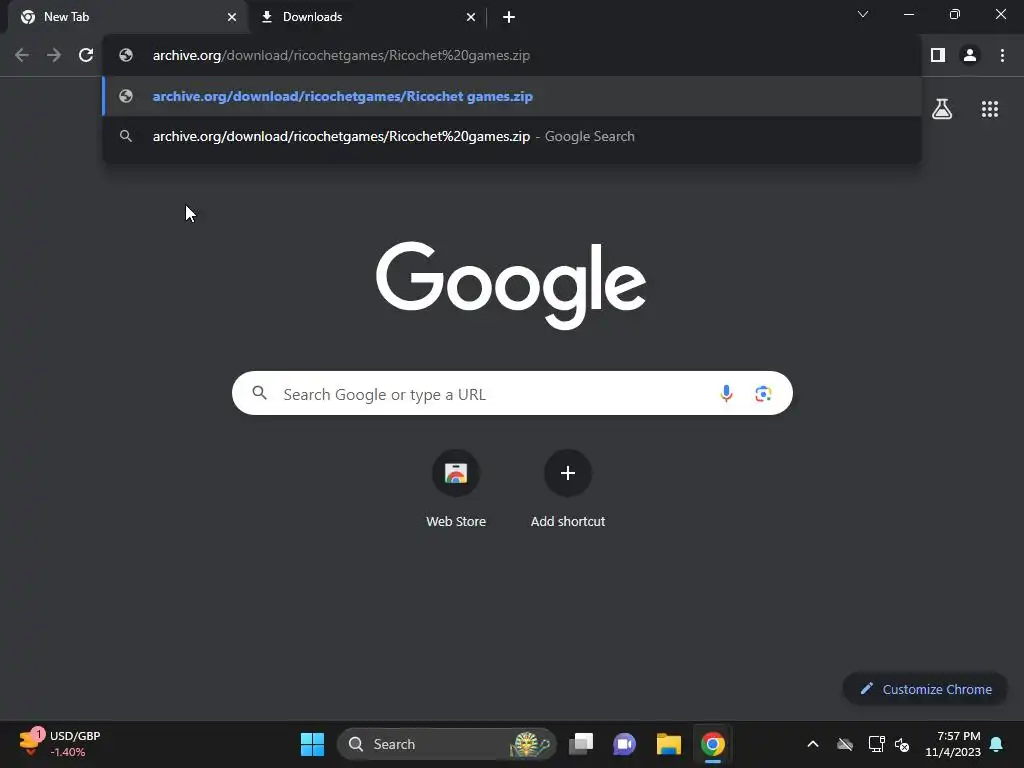Select the New Tab tab
The image size is (1024, 768).
127,17
